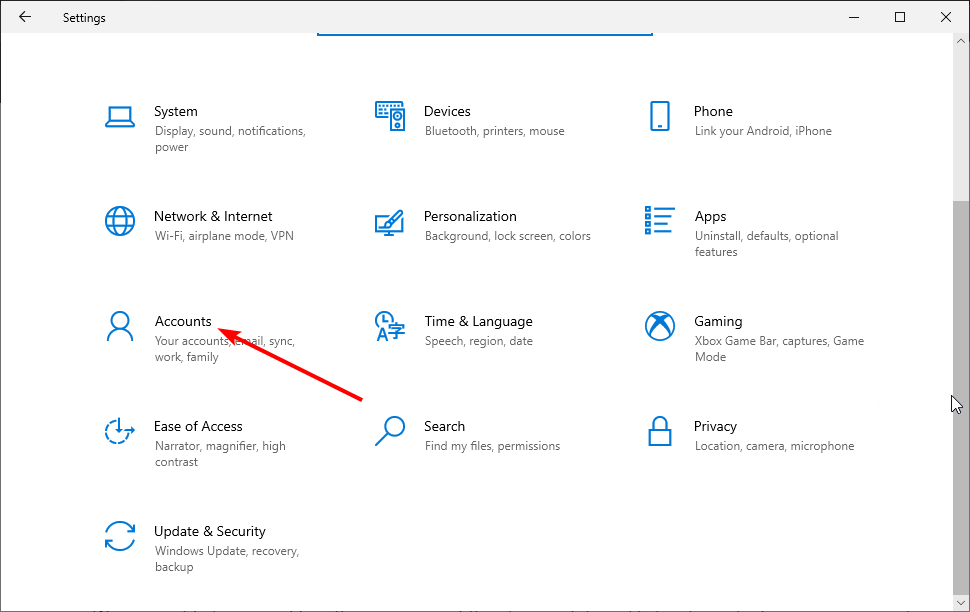Click the Devices keyboard and speaker icon

coord(390,116)
